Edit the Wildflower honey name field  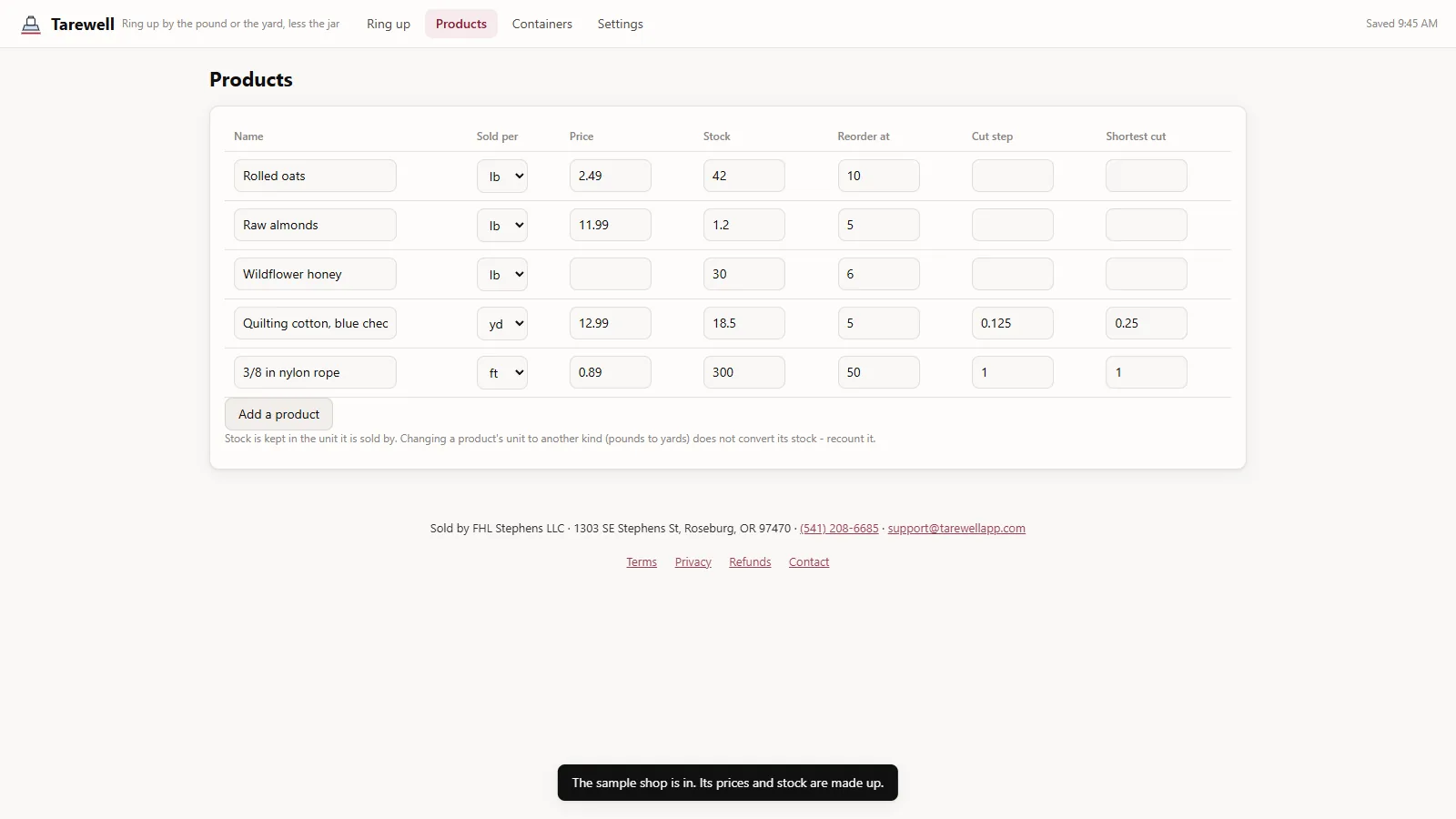point(315,274)
